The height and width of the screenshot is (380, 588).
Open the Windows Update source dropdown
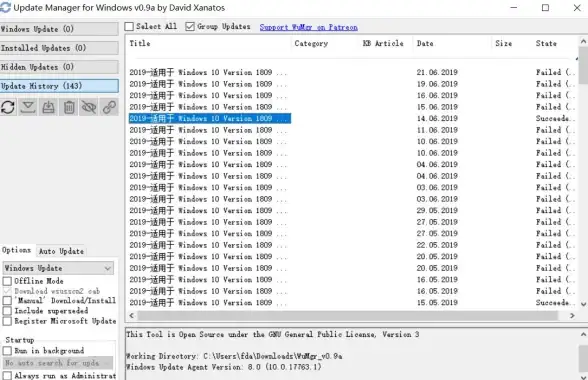58,268
